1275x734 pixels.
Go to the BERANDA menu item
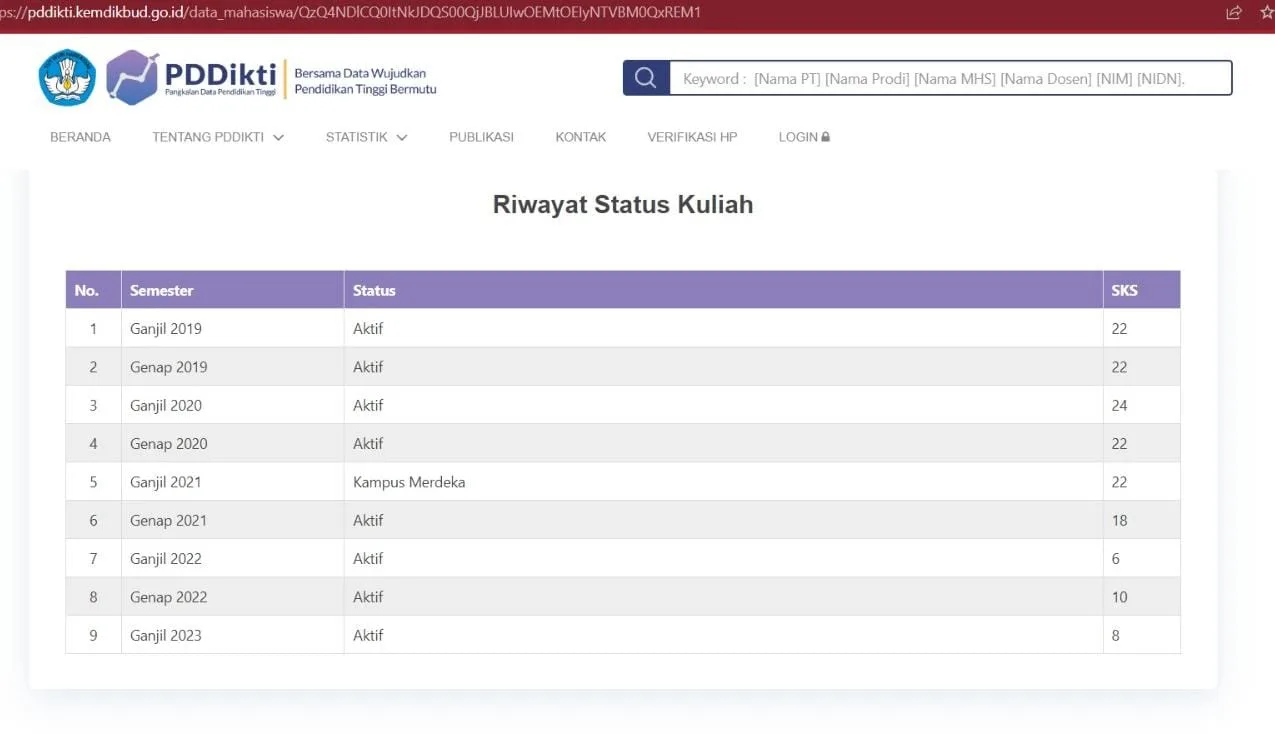(x=80, y=137)
